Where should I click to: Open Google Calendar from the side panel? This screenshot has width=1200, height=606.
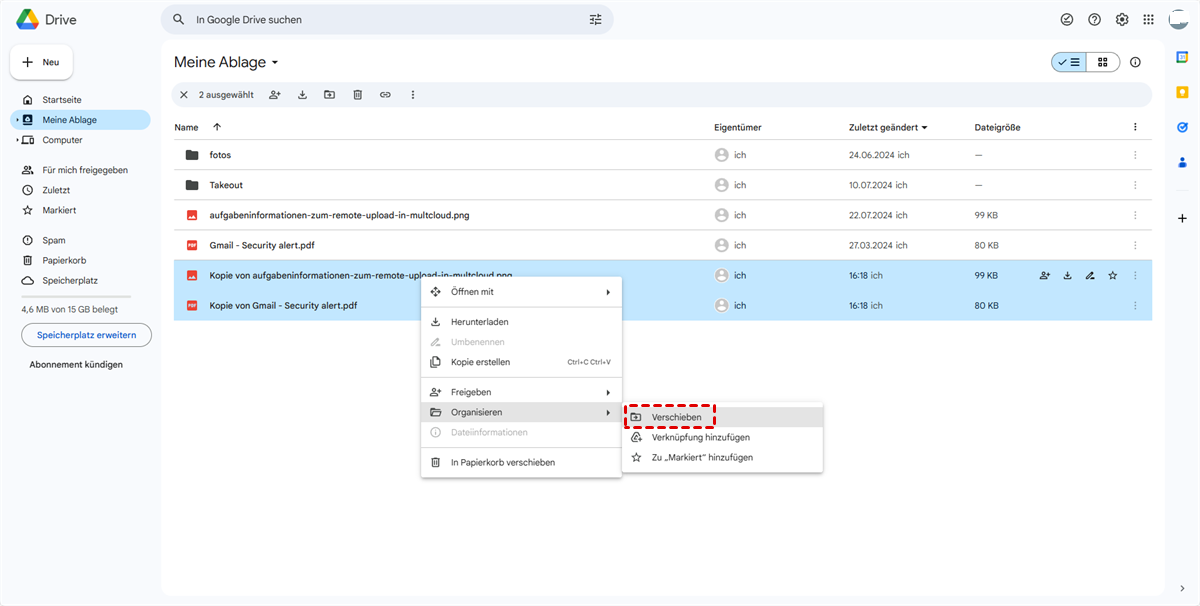(1182, 57)
